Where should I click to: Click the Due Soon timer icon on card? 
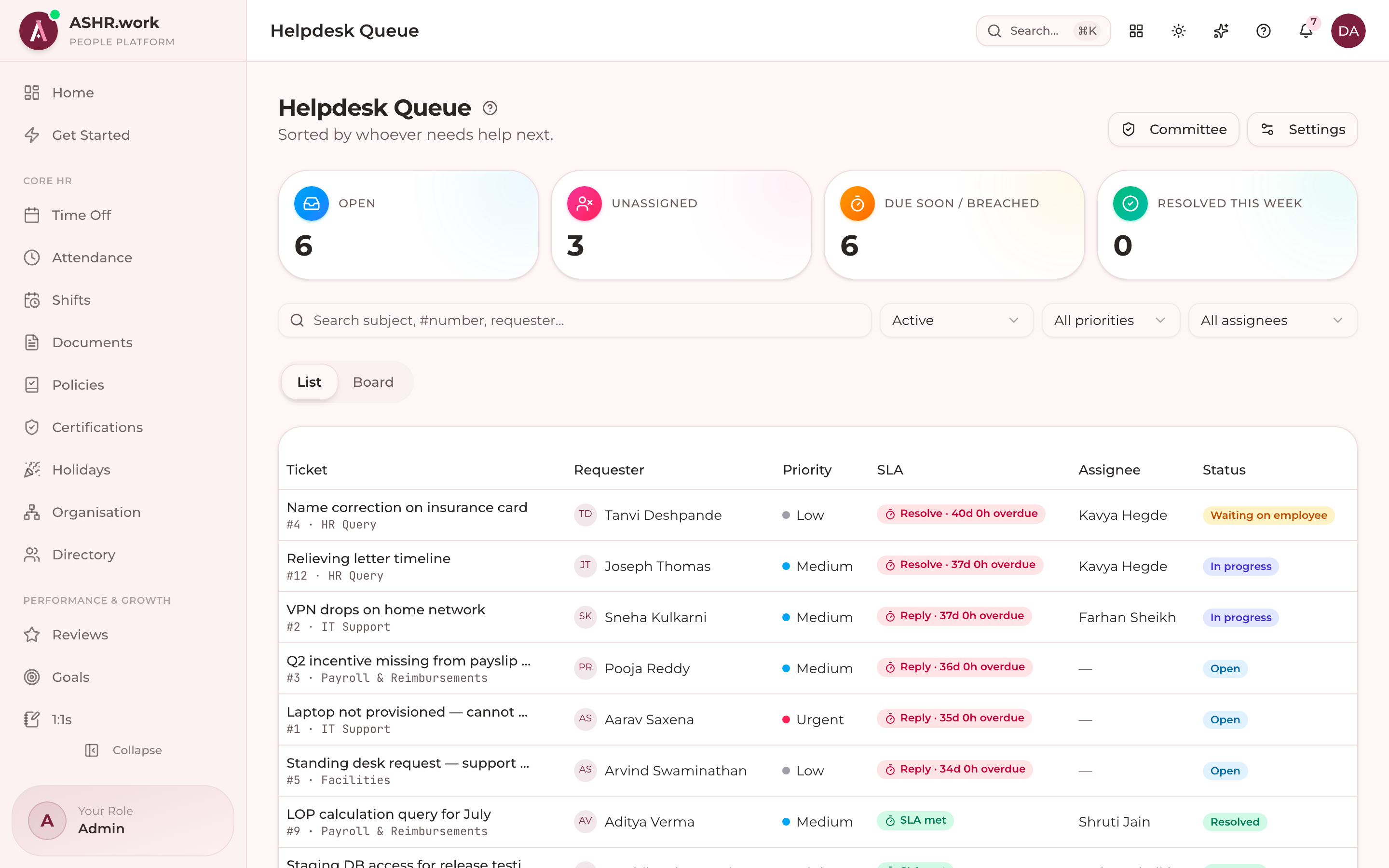(x=857, y=203)
